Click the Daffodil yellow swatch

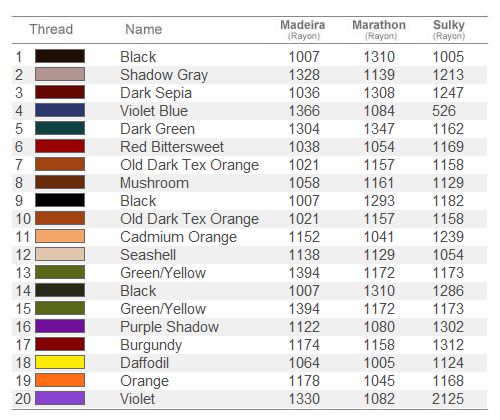pyautogui.click(x=60, y=362)
